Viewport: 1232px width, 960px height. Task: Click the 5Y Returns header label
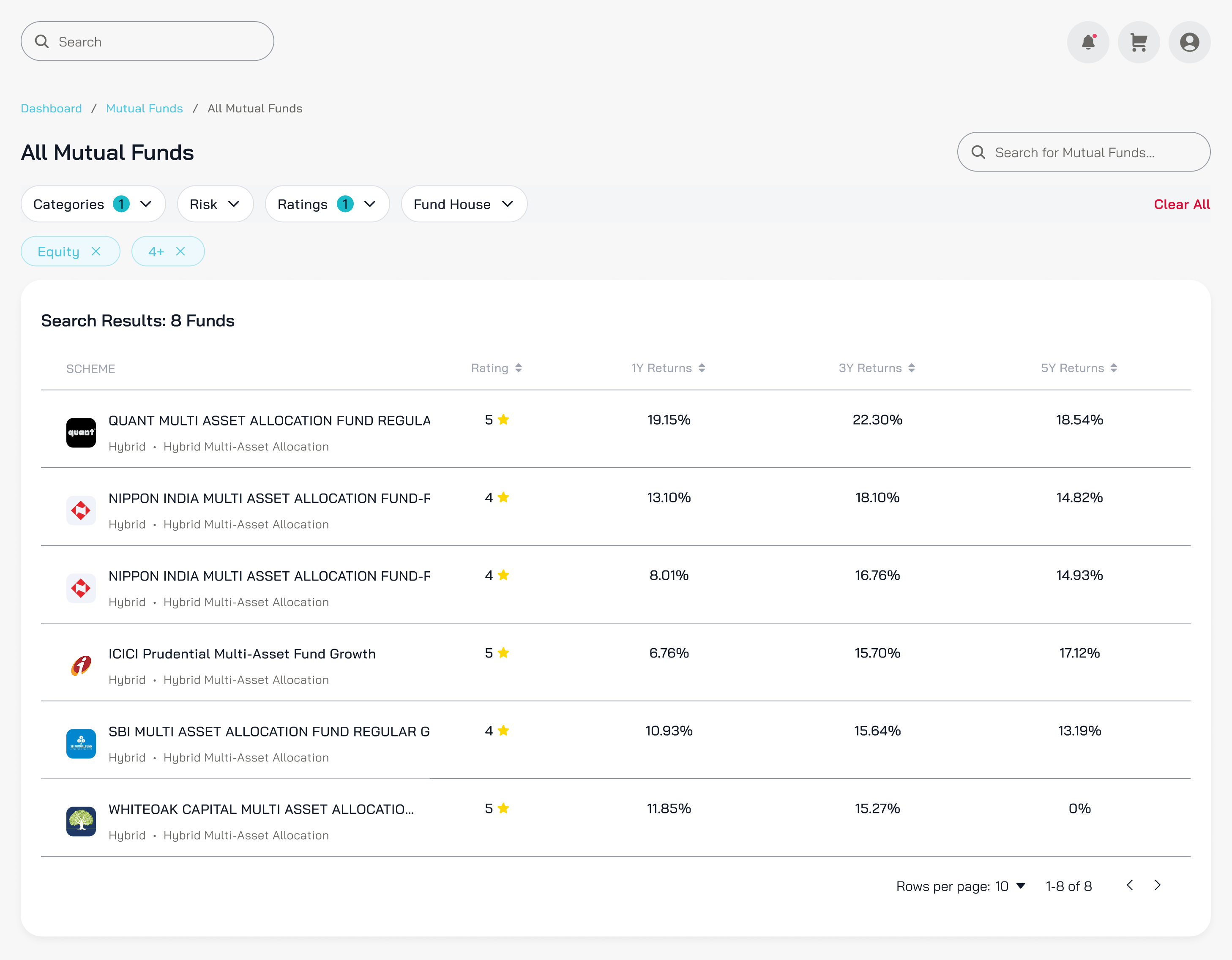pyautogui.click(x=1072, y=368)
